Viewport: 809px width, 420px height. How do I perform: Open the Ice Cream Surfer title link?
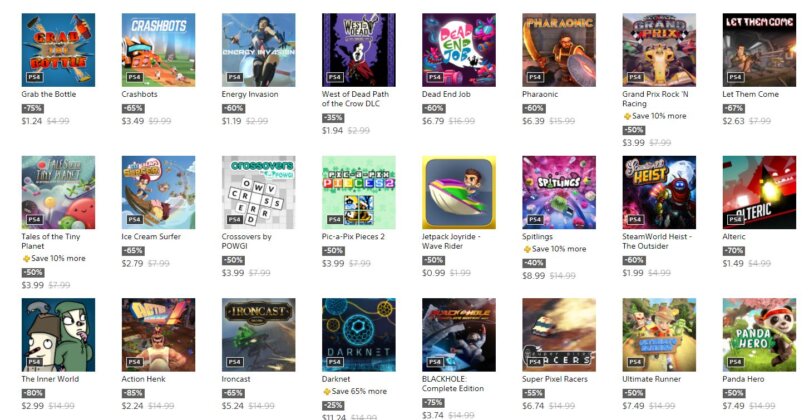[x=151, y=237]
